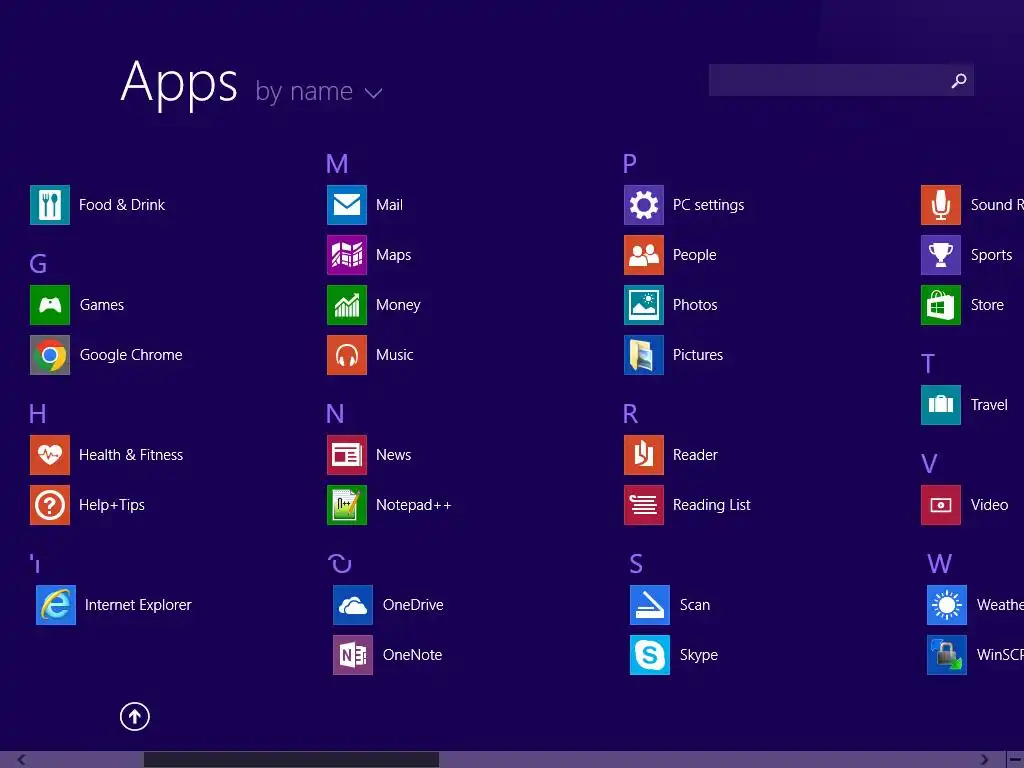The image size is (1024, 768).
Task: Launch the Games app icon
Action: pyautogui.click(x=50, y=305)
